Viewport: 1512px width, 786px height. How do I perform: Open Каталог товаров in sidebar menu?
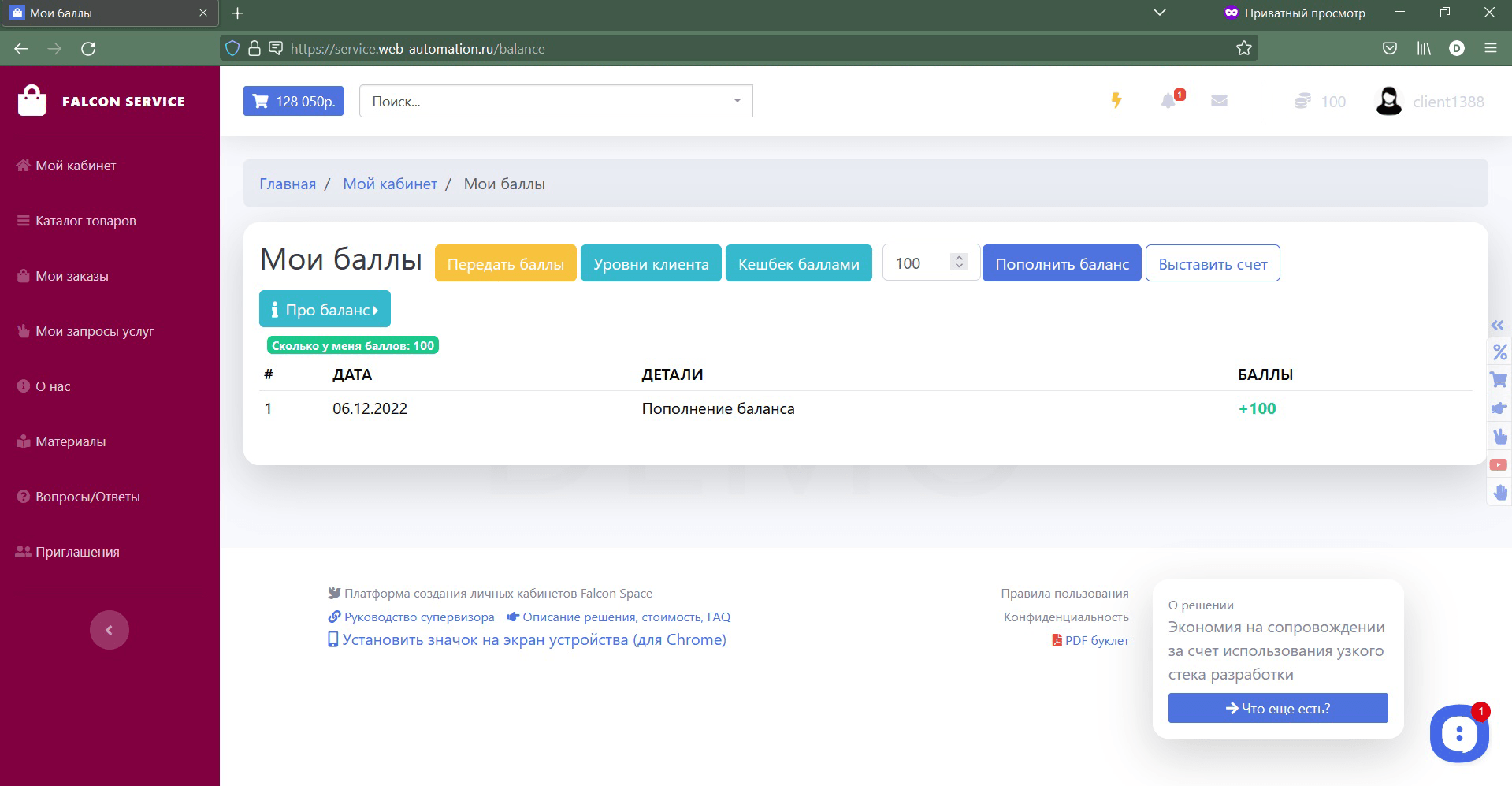point(85,221)
